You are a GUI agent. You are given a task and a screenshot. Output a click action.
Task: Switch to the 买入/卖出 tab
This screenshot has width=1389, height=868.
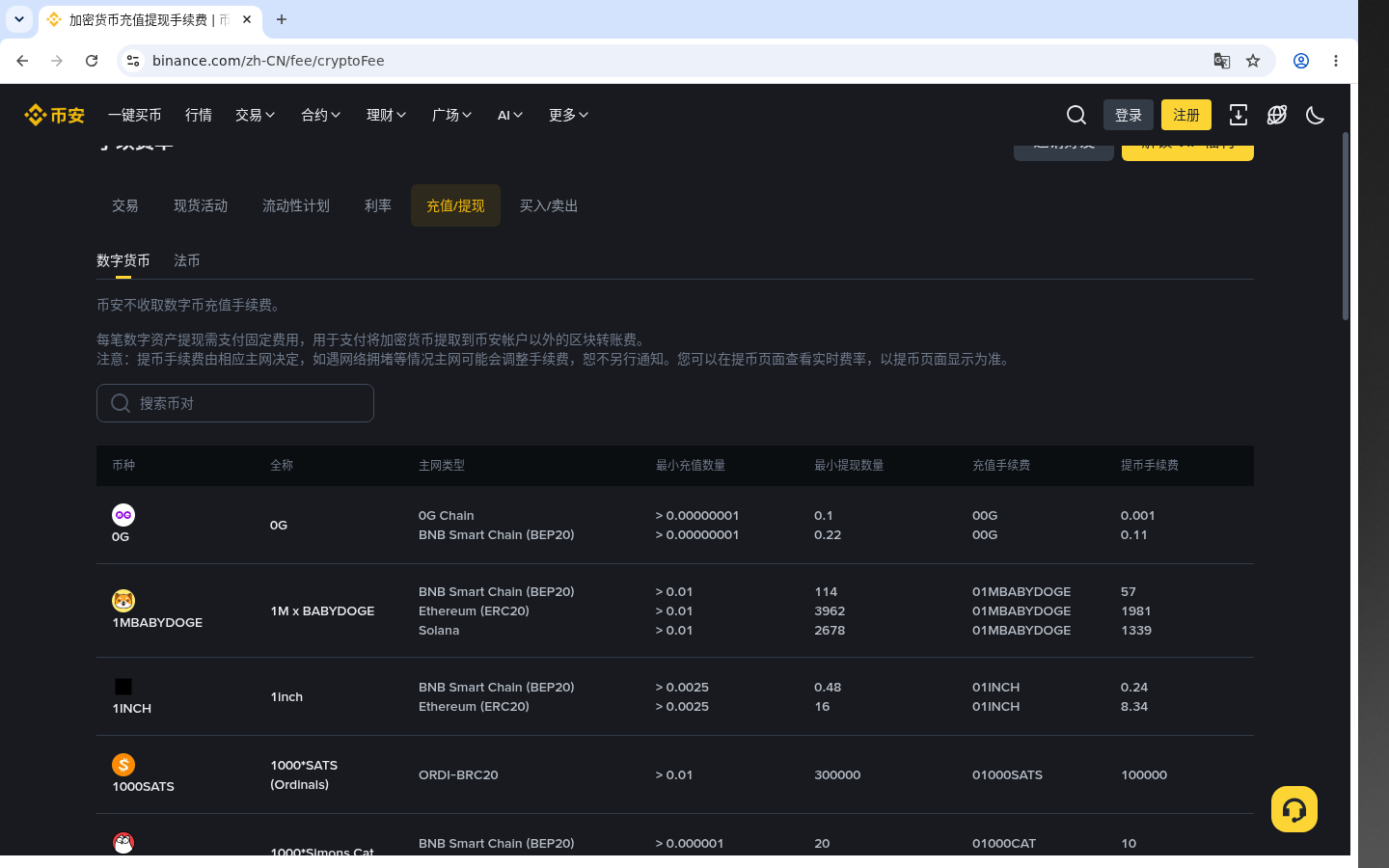pos(549,205)
